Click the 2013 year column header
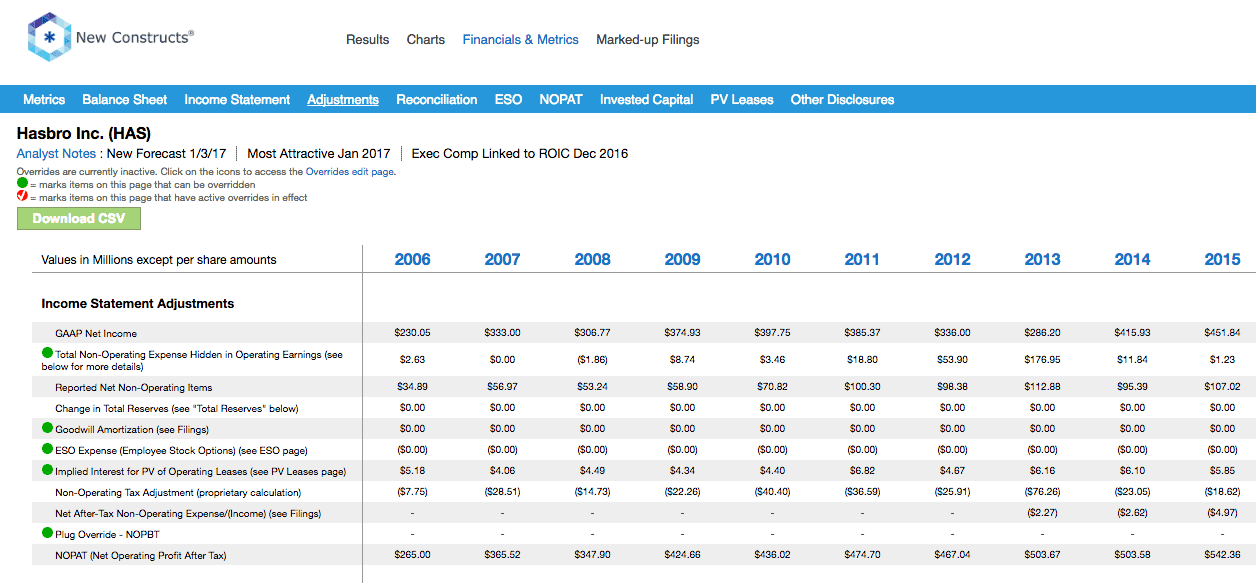 (1042, 259)
